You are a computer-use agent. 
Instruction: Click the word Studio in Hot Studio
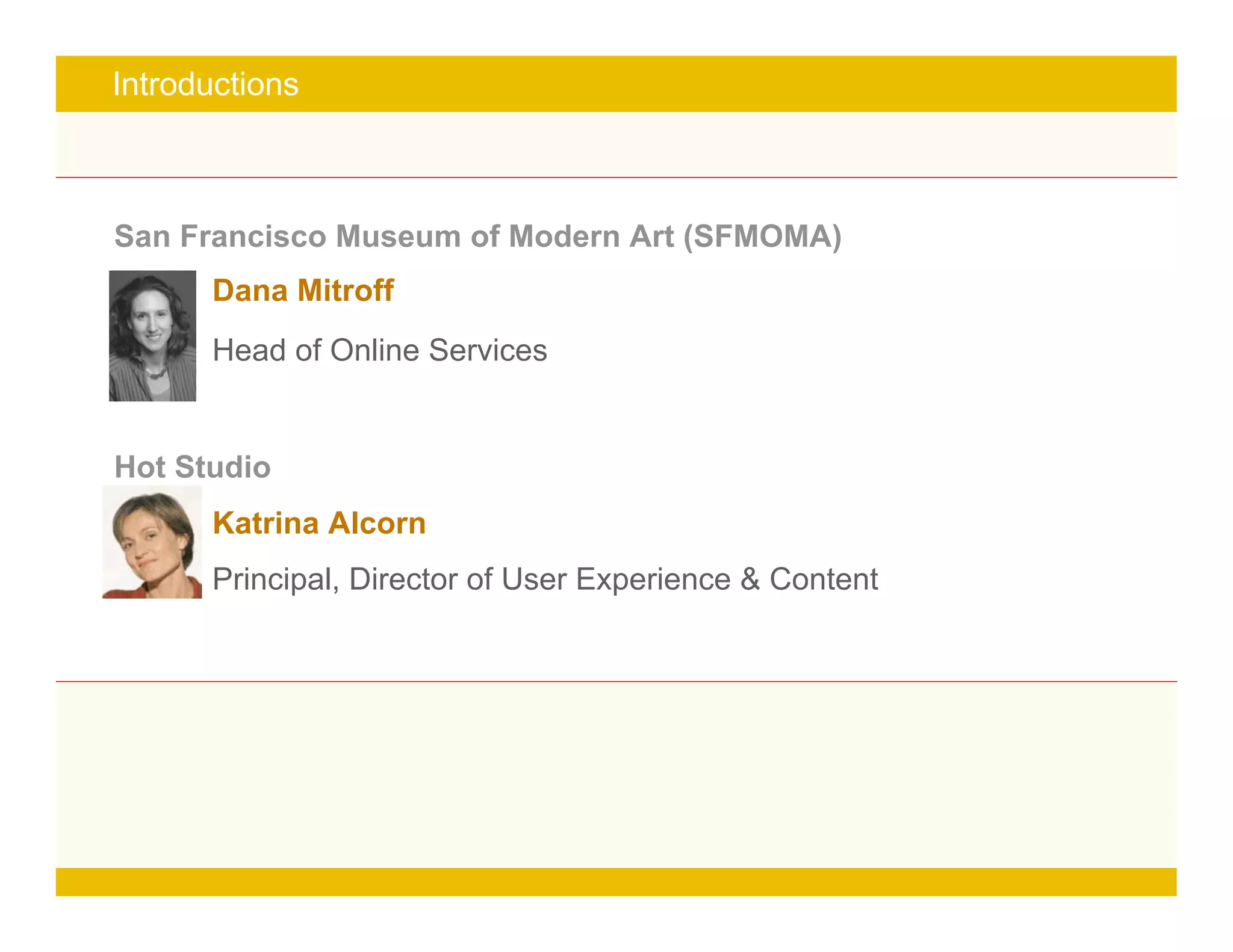coord(223,467)
